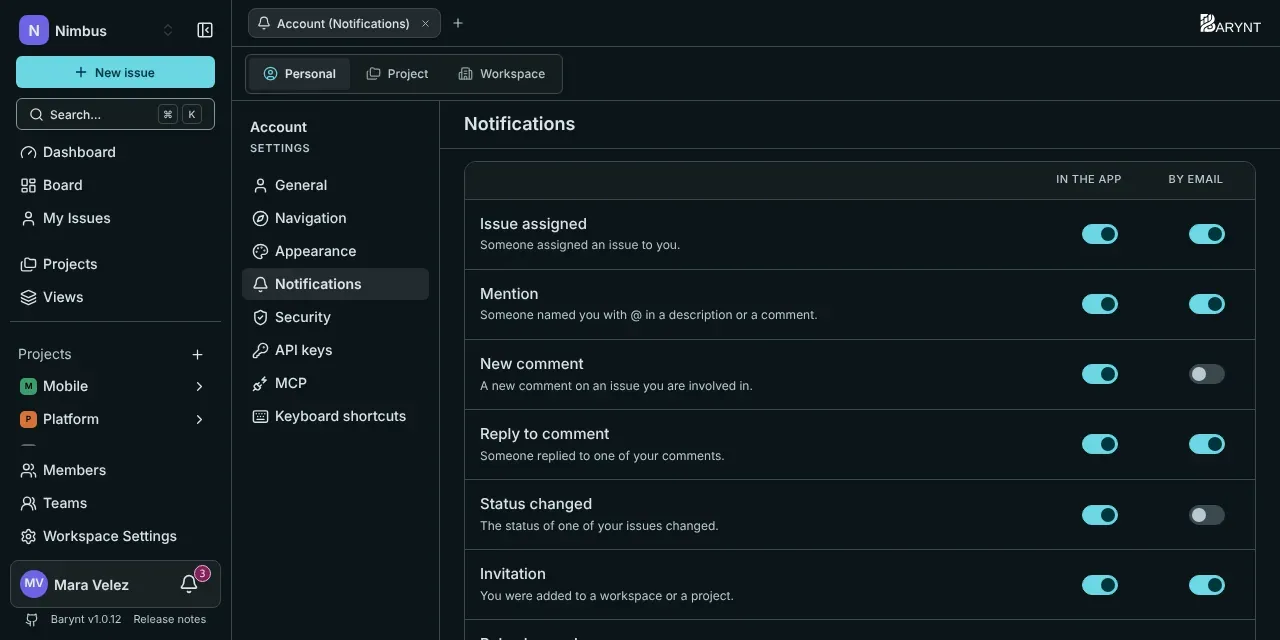This screenshot has height=640, width=1280.
Task: Click the My Issues person icon
Action: click(28, 218)
